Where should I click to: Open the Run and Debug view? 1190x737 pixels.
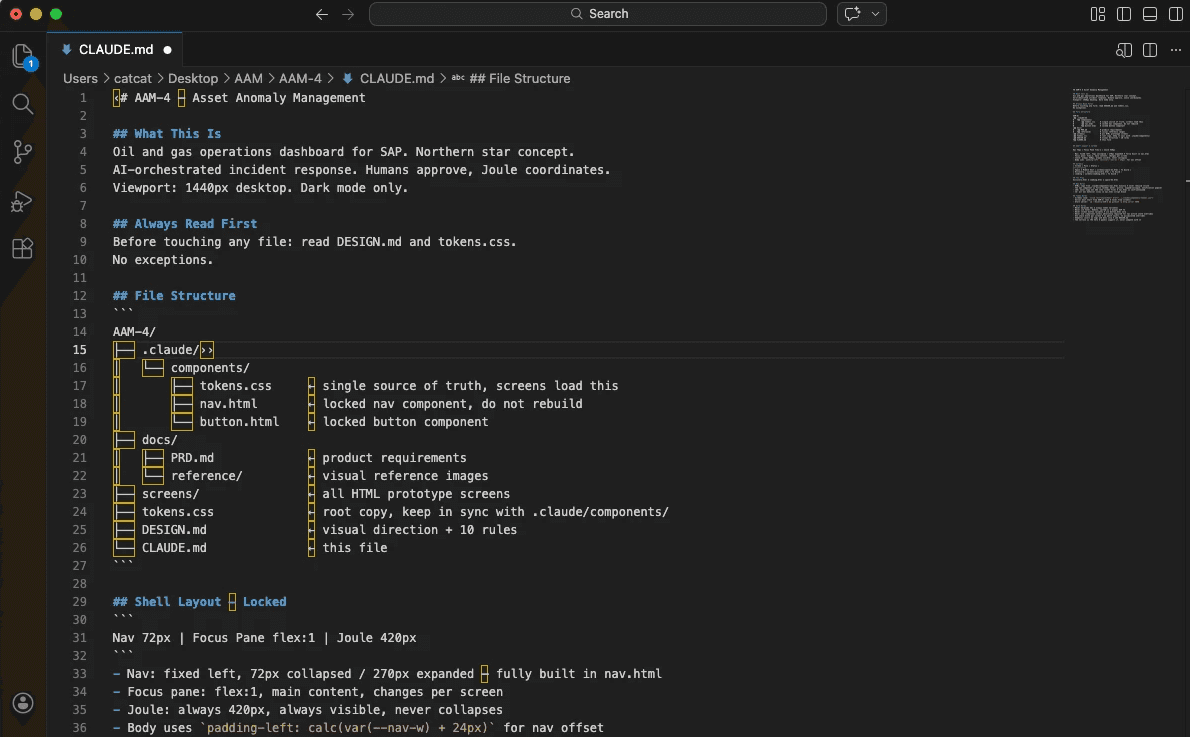pos(23,201)
